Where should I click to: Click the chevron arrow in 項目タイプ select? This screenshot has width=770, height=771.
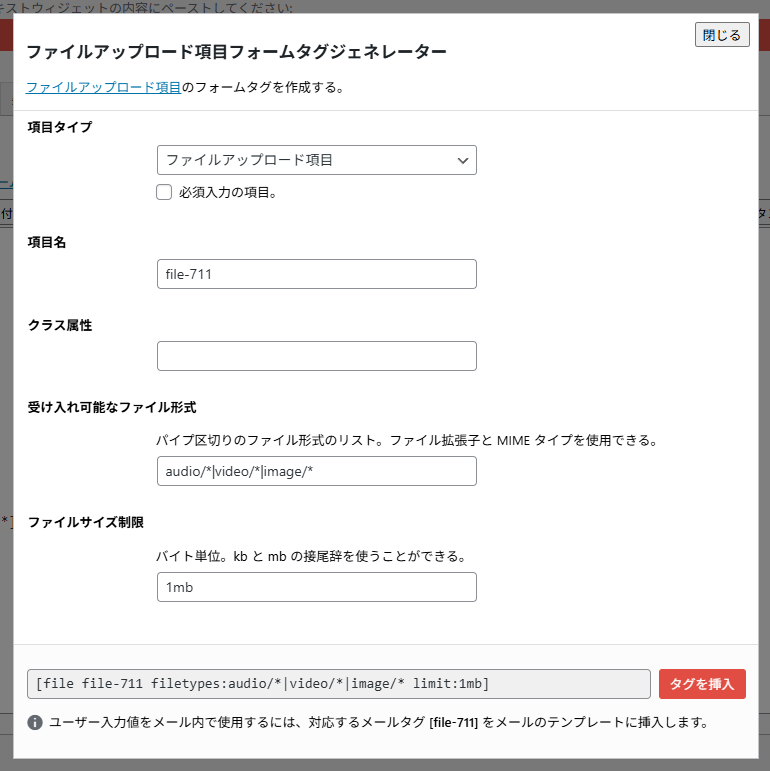pos(462,160)
